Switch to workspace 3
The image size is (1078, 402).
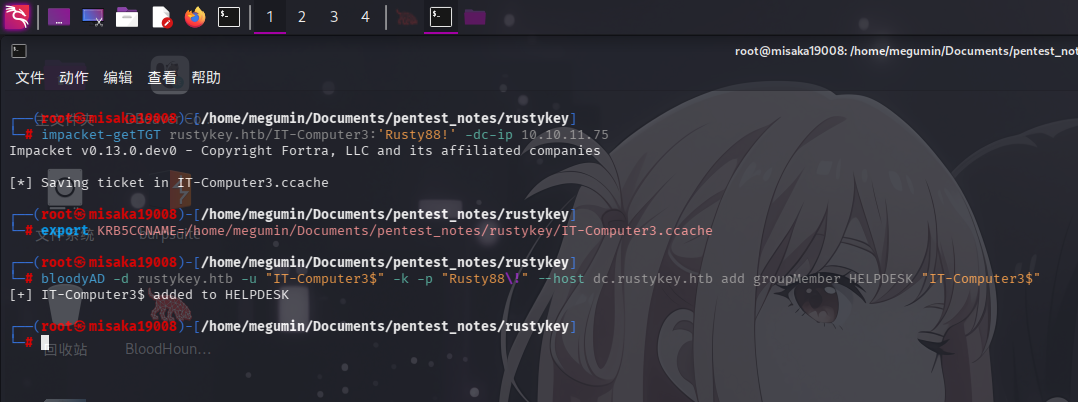pyautogui.click(x=334, y=16)
